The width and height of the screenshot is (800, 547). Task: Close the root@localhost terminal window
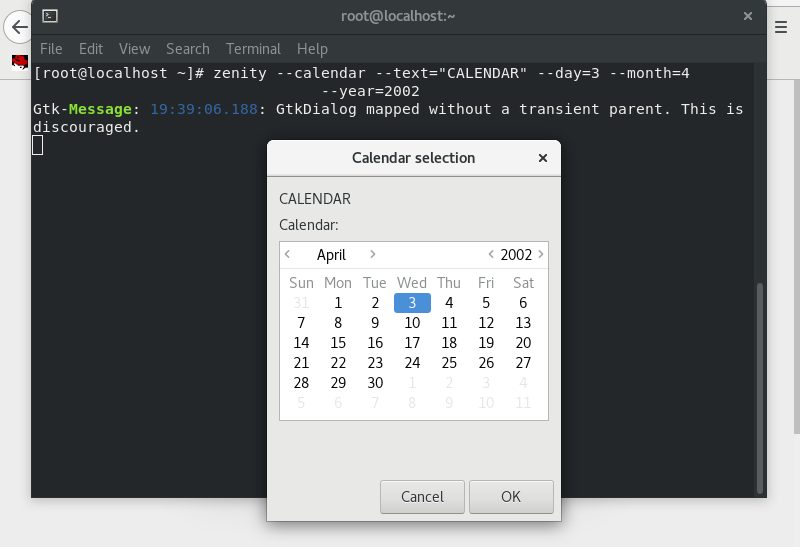[x=748, y=16]
